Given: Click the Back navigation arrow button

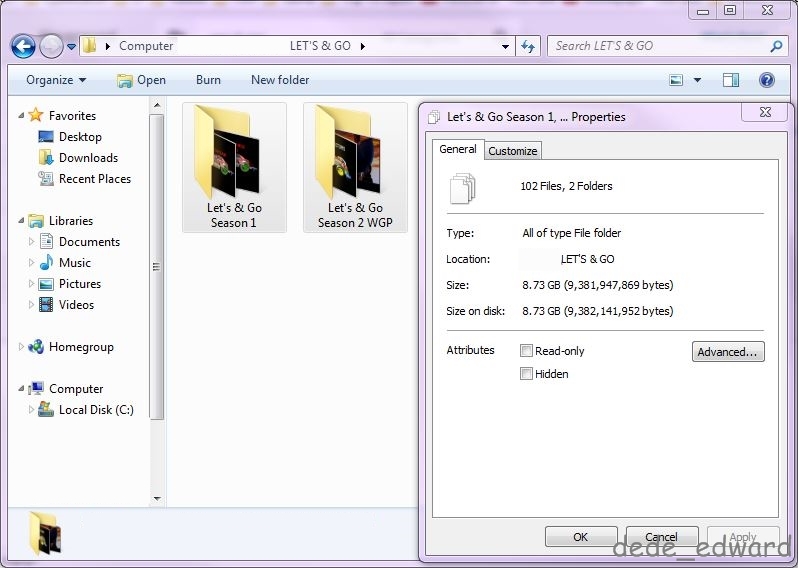Looking at the screenshot, I should coord(24,46).
